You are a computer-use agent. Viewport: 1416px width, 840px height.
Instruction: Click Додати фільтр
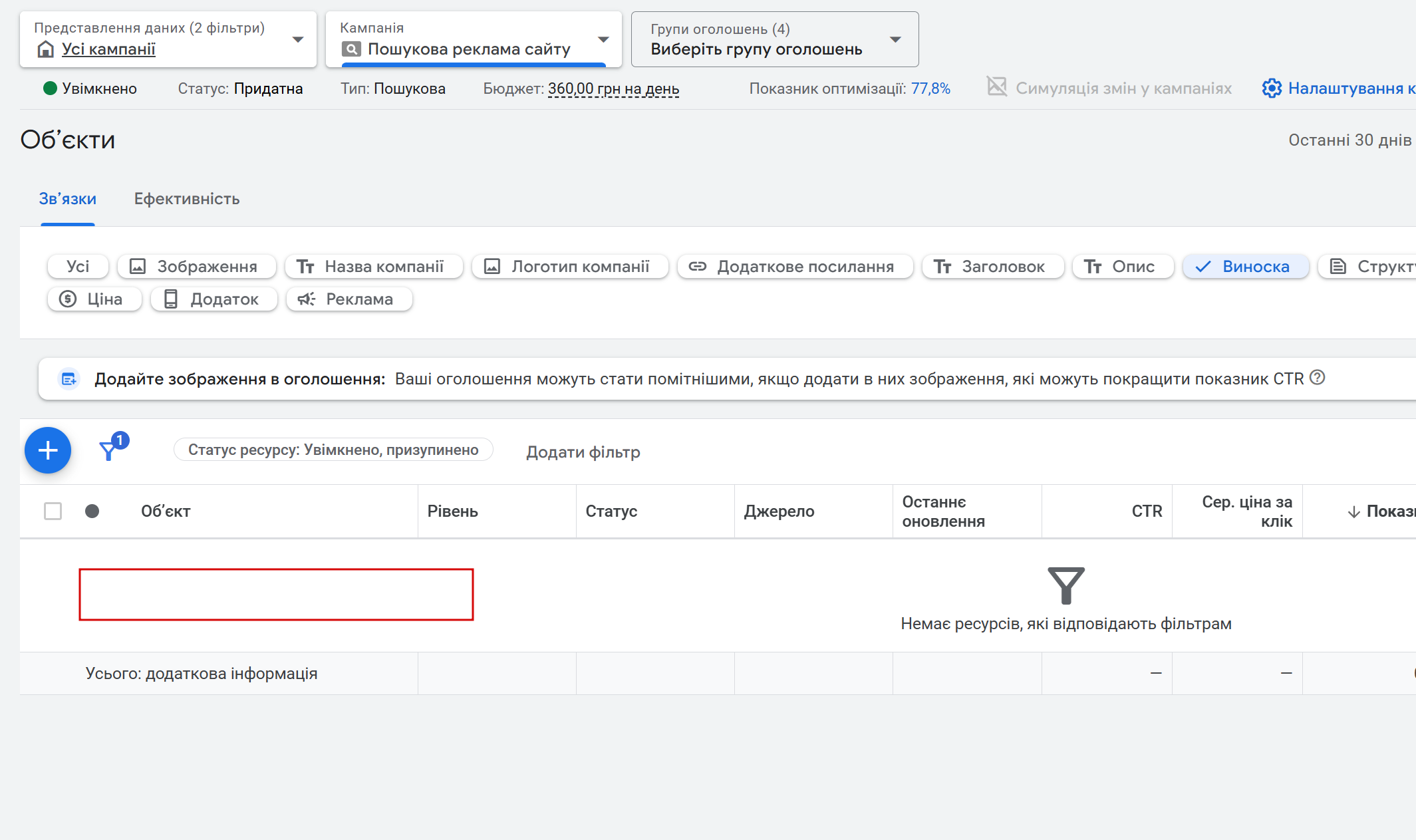pyautogui.click(x=583, y=452)
